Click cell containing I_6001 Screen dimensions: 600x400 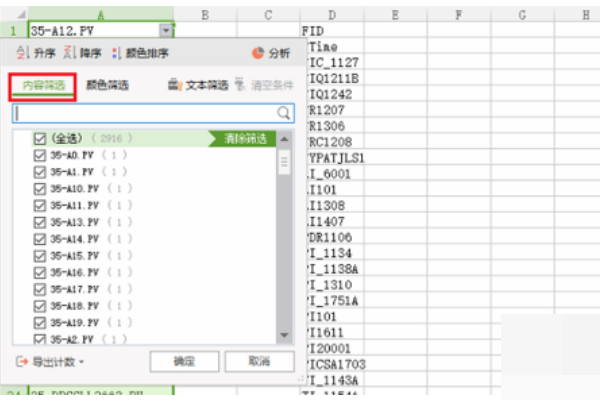[335, 174]
